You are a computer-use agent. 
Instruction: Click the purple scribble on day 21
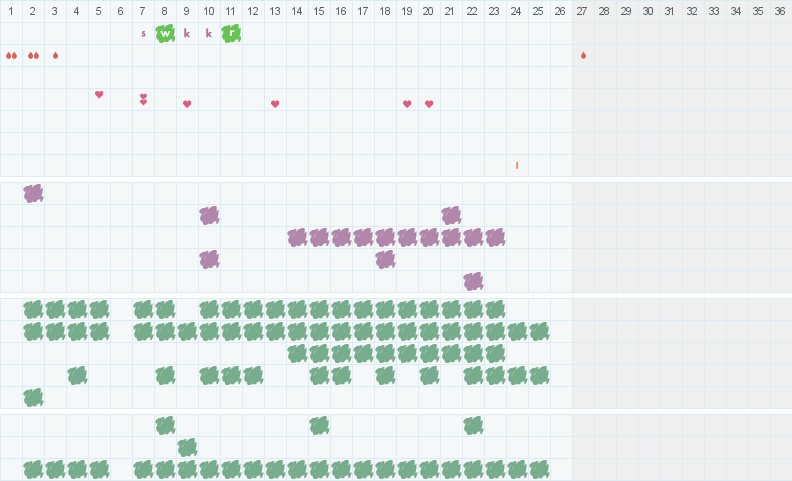coord(451,215)
